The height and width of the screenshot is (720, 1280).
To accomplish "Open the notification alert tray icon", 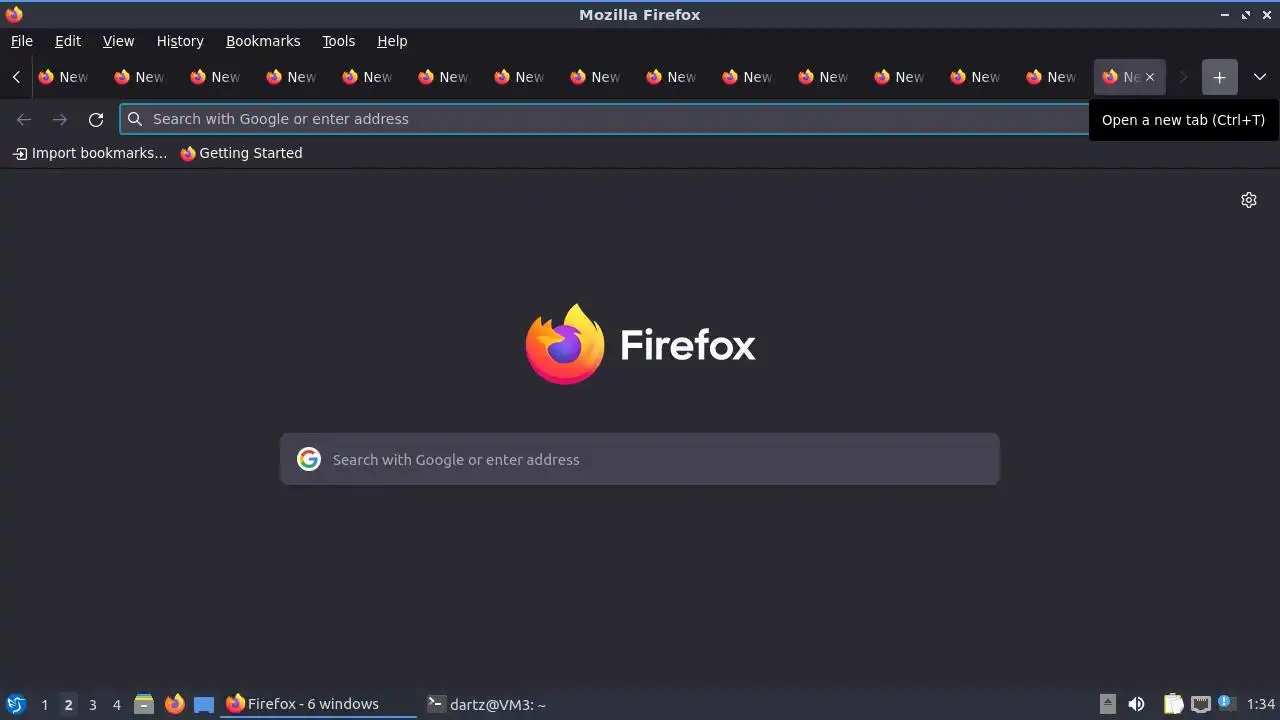I will [x=1226, y=703].
